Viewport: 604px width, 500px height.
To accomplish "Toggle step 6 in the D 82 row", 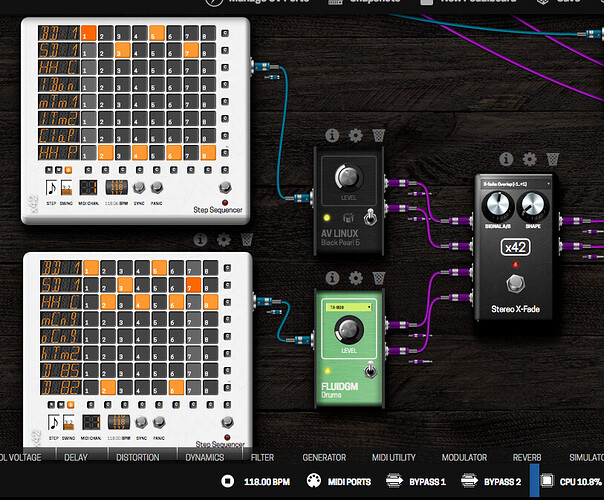I will (x=176, y=387).
